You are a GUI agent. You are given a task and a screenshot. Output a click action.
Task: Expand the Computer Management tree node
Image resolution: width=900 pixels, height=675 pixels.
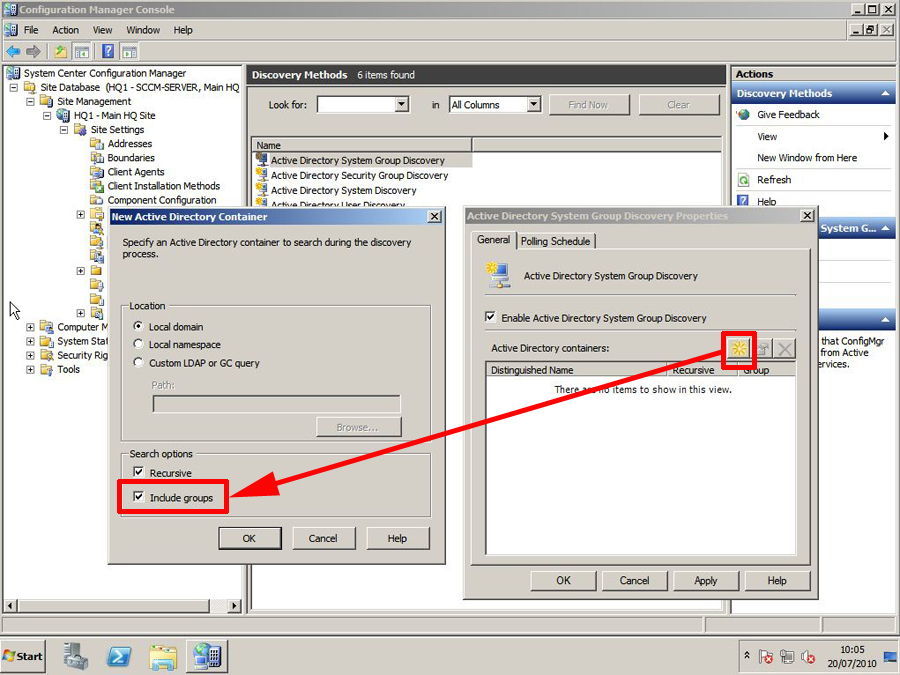(x=30, y=327)
